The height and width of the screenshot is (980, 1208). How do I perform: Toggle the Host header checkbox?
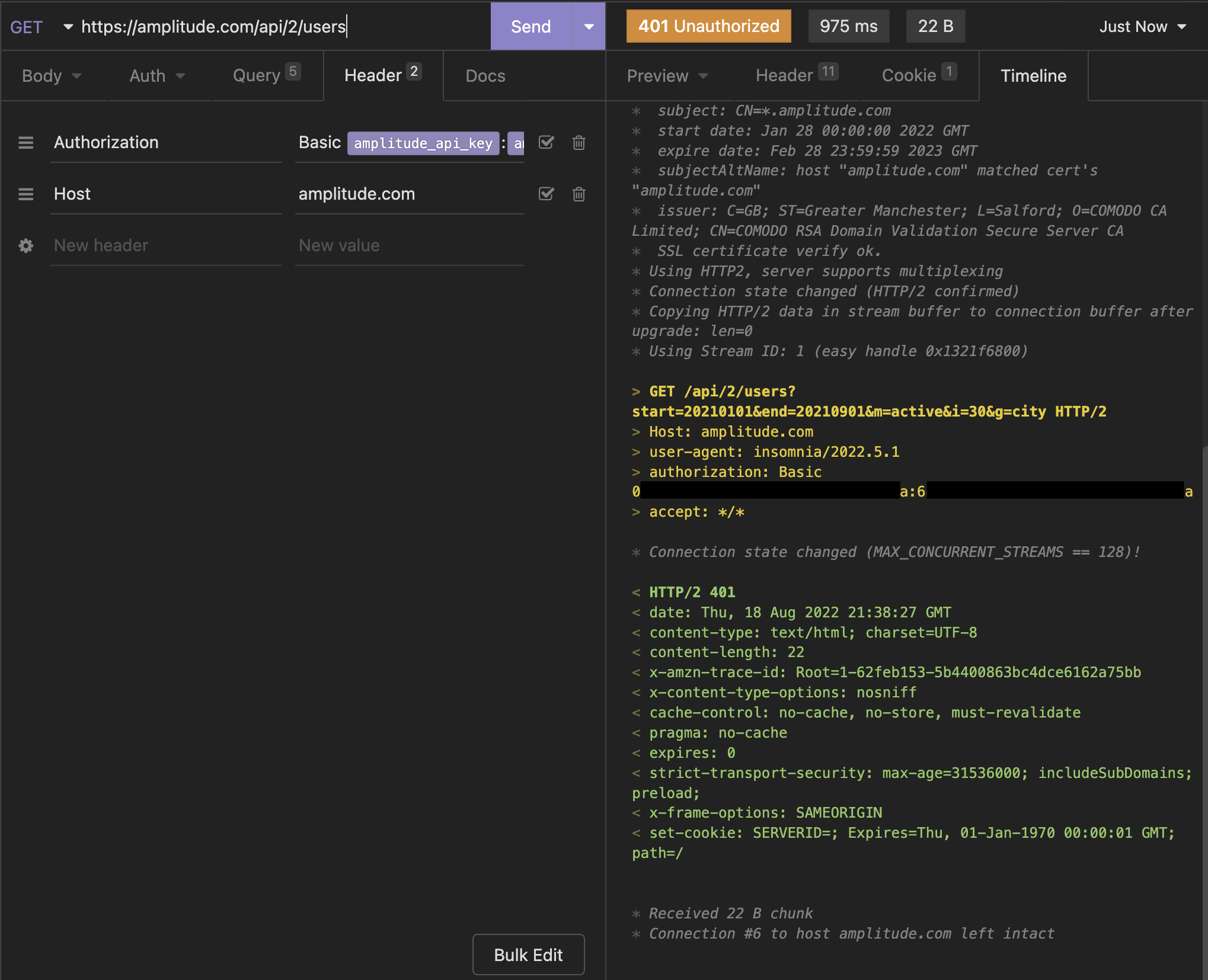(x=546, y=194)
